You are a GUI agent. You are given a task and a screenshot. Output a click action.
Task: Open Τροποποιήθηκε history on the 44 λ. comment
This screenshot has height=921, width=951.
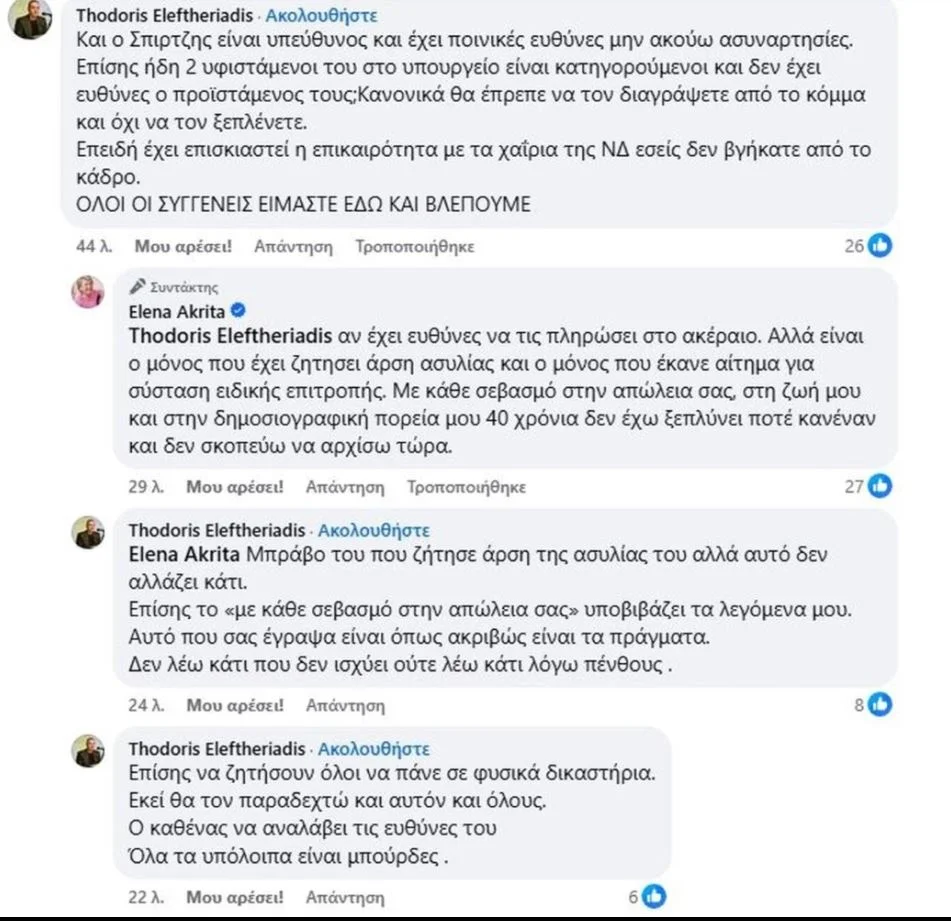click(415, 246)
